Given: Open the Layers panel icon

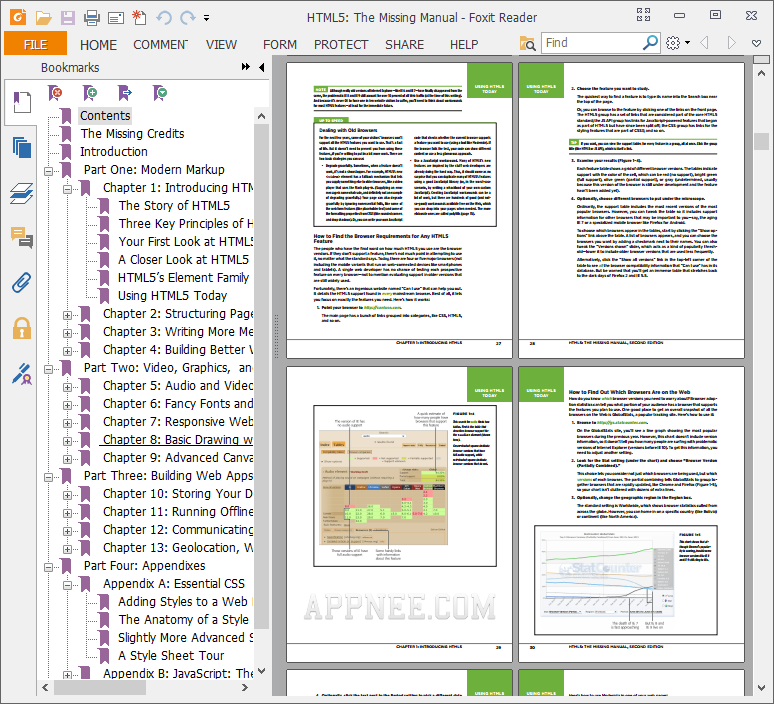Looking at the screenshot, I should 22,194.
